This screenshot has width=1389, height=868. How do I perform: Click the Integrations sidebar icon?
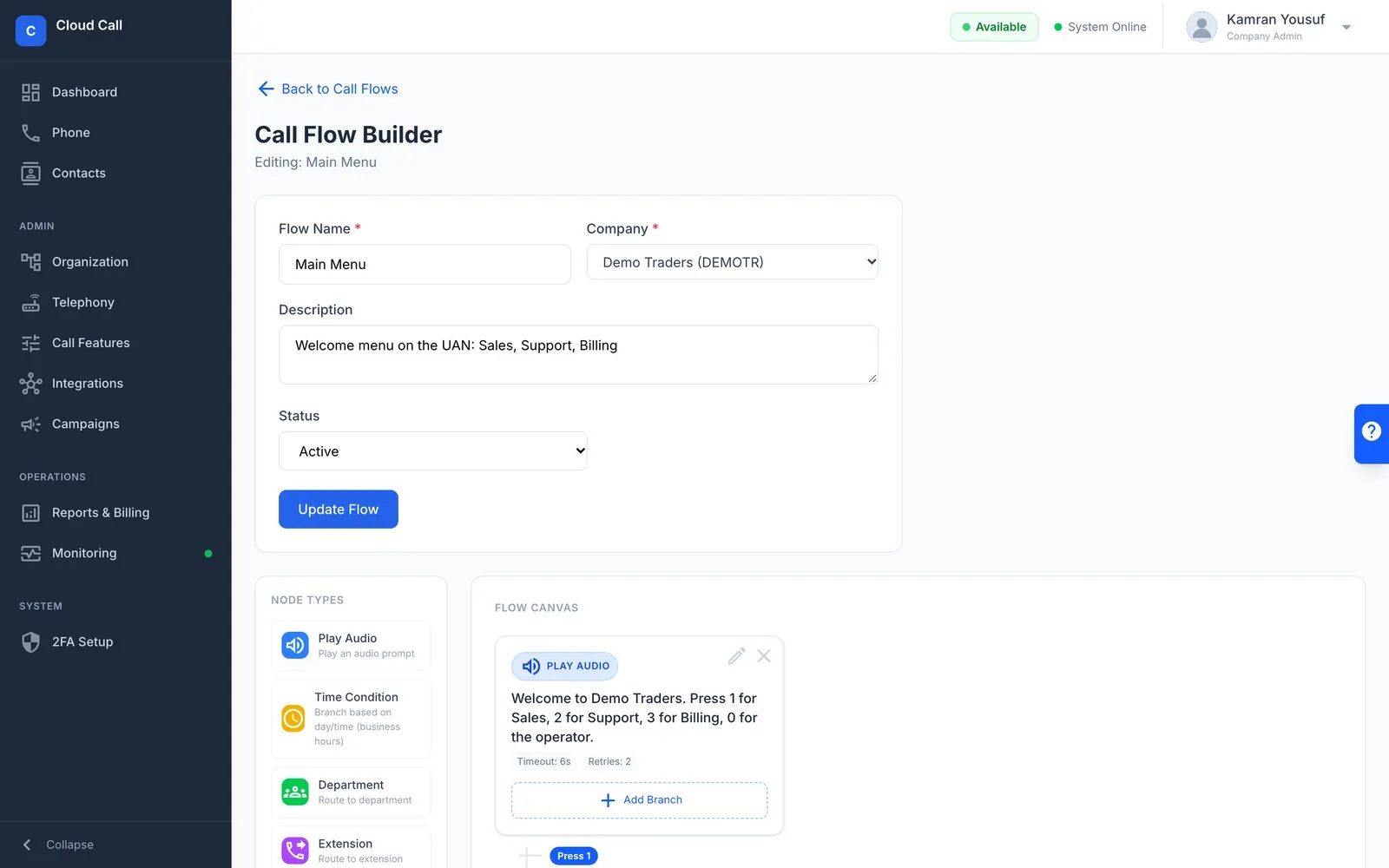click(30, 384)
